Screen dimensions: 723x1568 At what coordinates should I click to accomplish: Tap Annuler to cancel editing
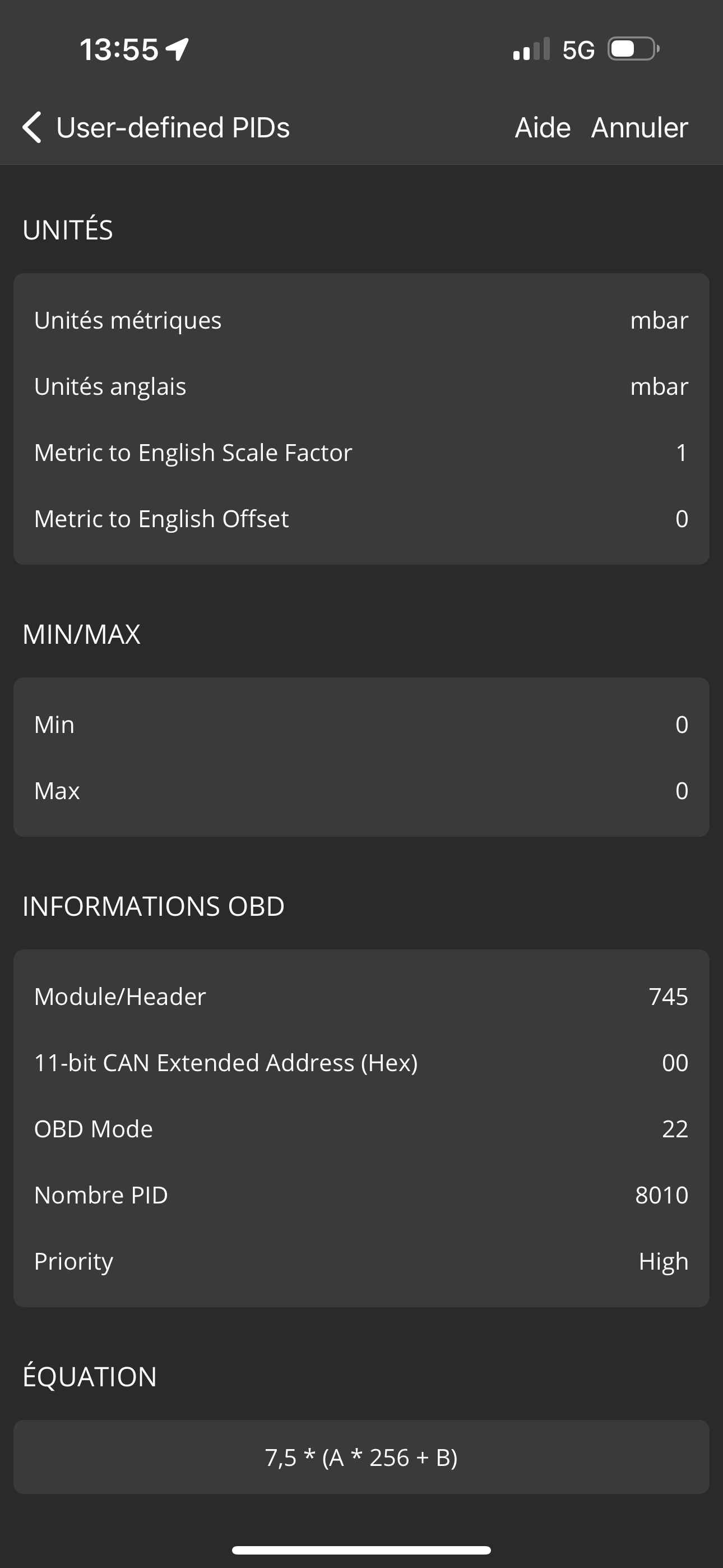click(639, 128)
